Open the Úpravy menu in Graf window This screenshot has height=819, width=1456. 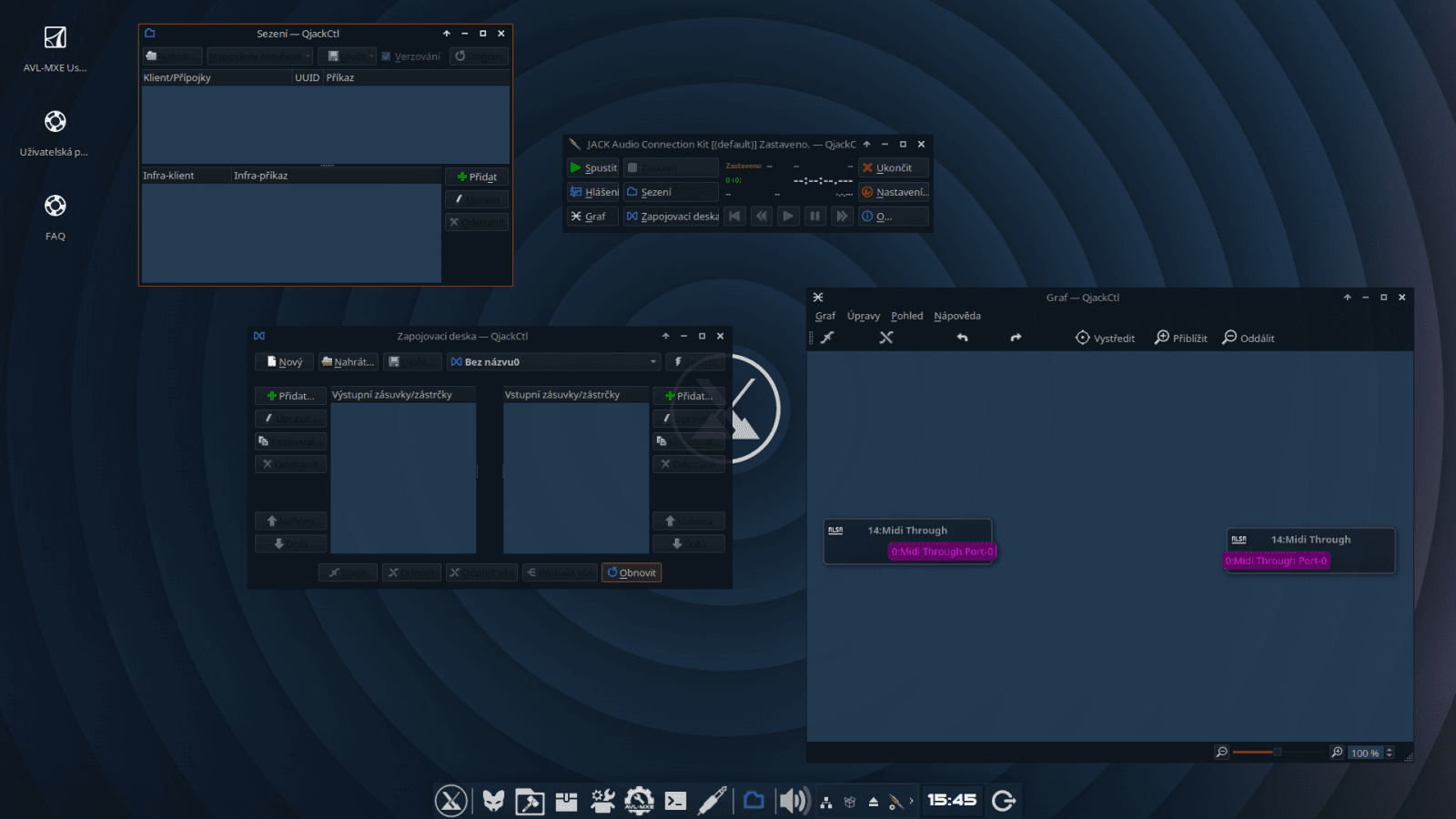[x=863, y=316]
